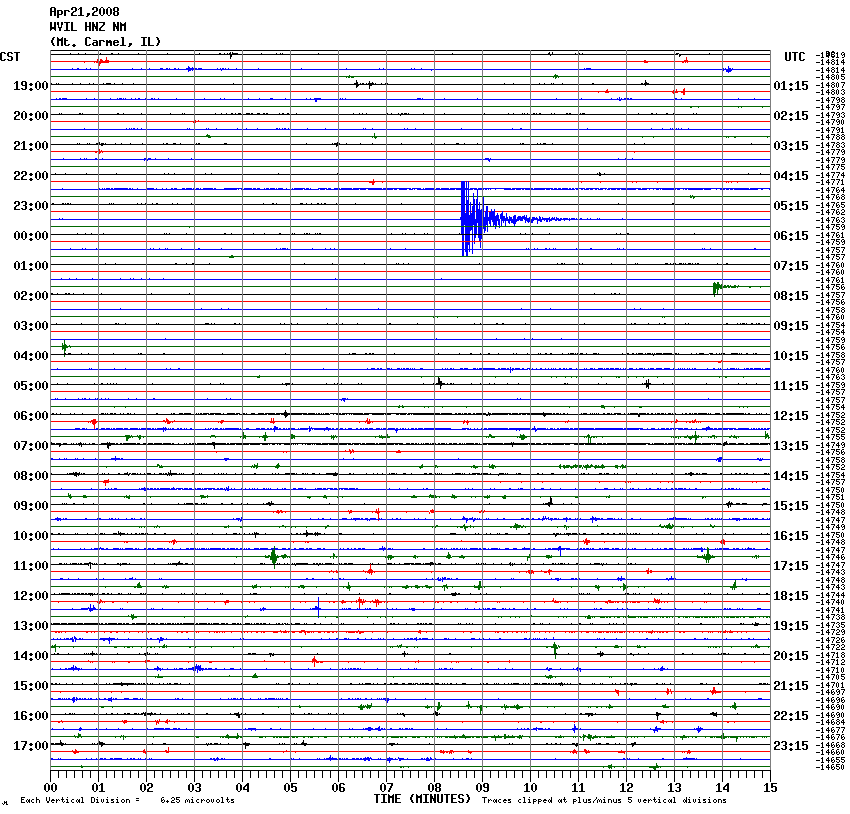Click minute tick label 13 on time axis
Screen dimensions: 850x814
674,788
